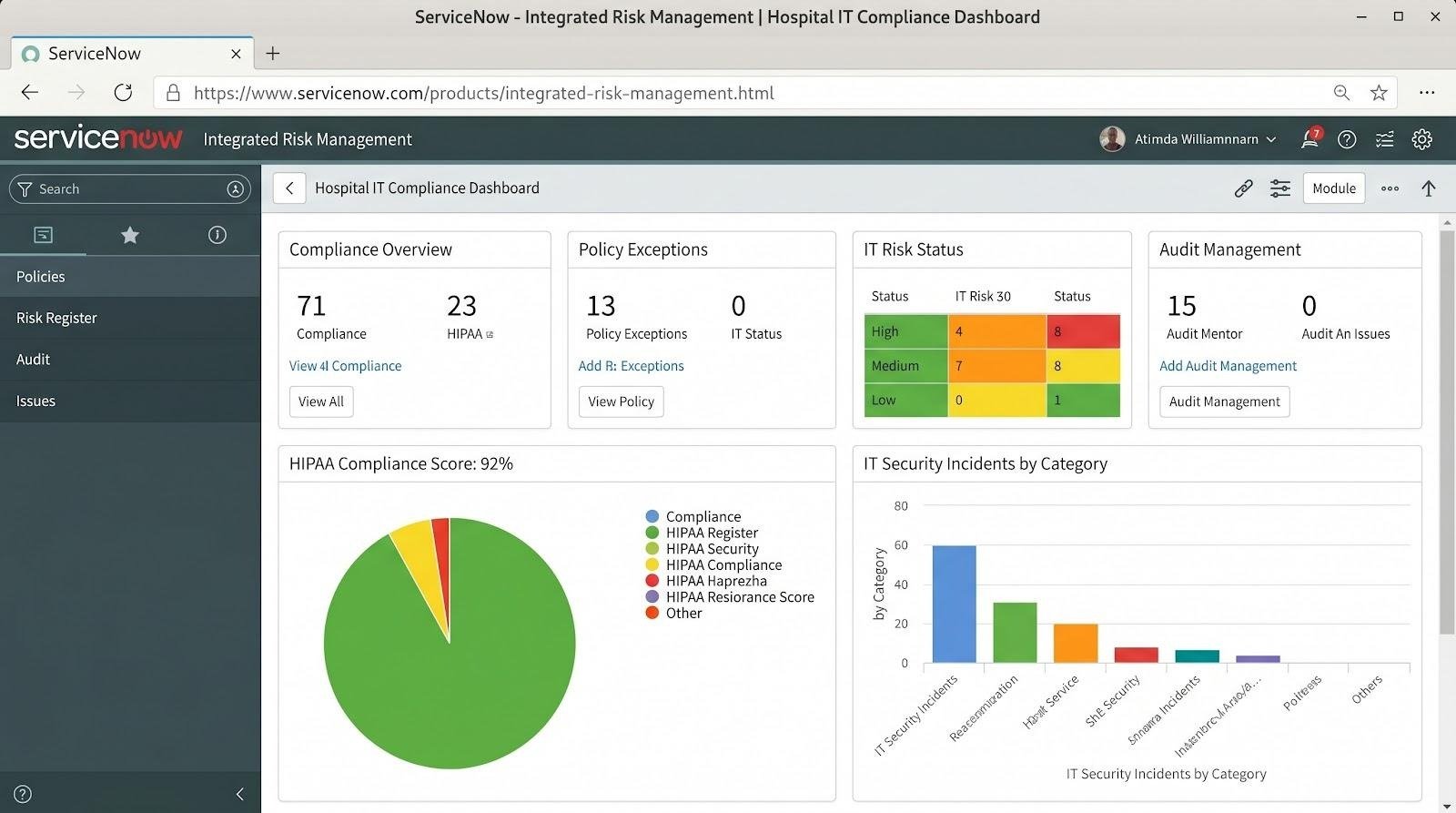Collapse the sidebar with the left chevron
This screenshot has width=1456, height=813.
pos(240,794)
